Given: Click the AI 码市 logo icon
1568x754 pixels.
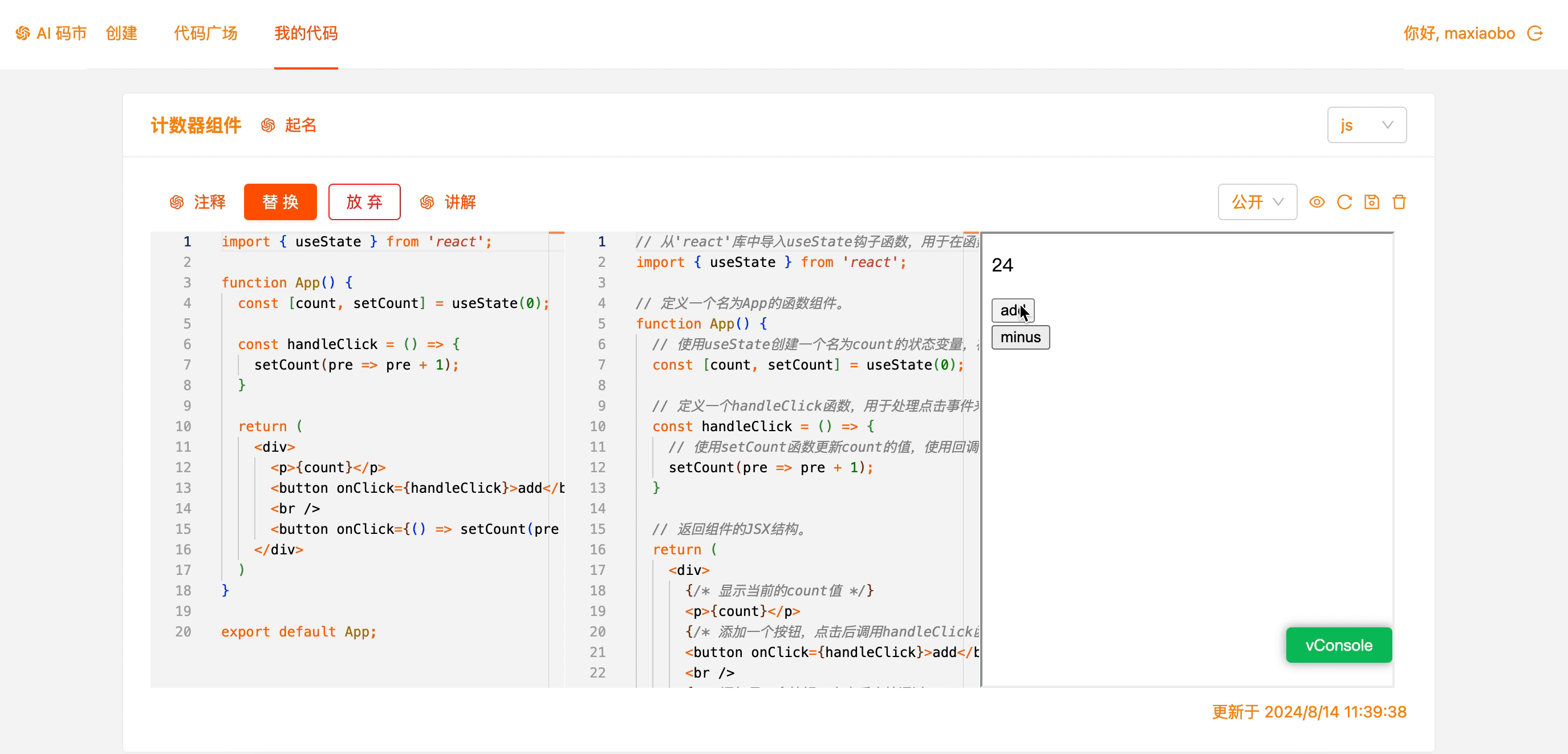Looking at the screenshot, I should coord(22,33).
